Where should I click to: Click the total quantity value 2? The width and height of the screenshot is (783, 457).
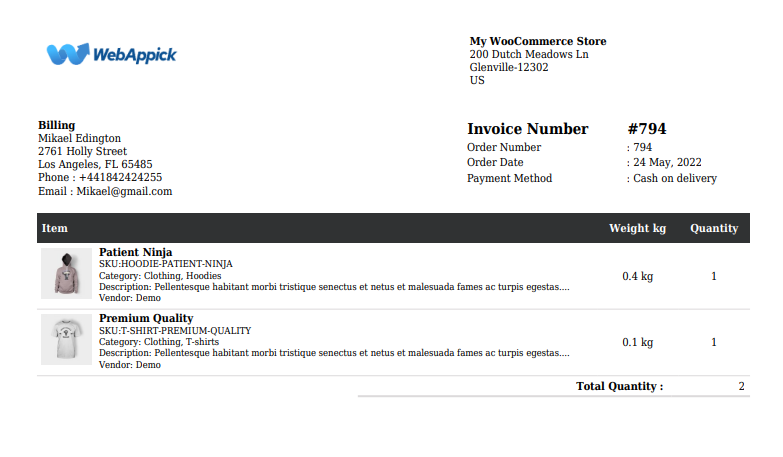(x=742, y=386)
